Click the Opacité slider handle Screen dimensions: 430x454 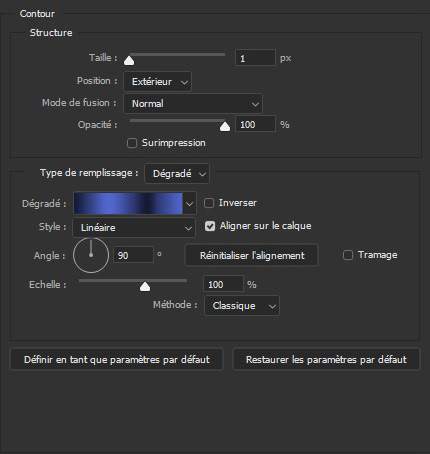(x=225, y=127)
